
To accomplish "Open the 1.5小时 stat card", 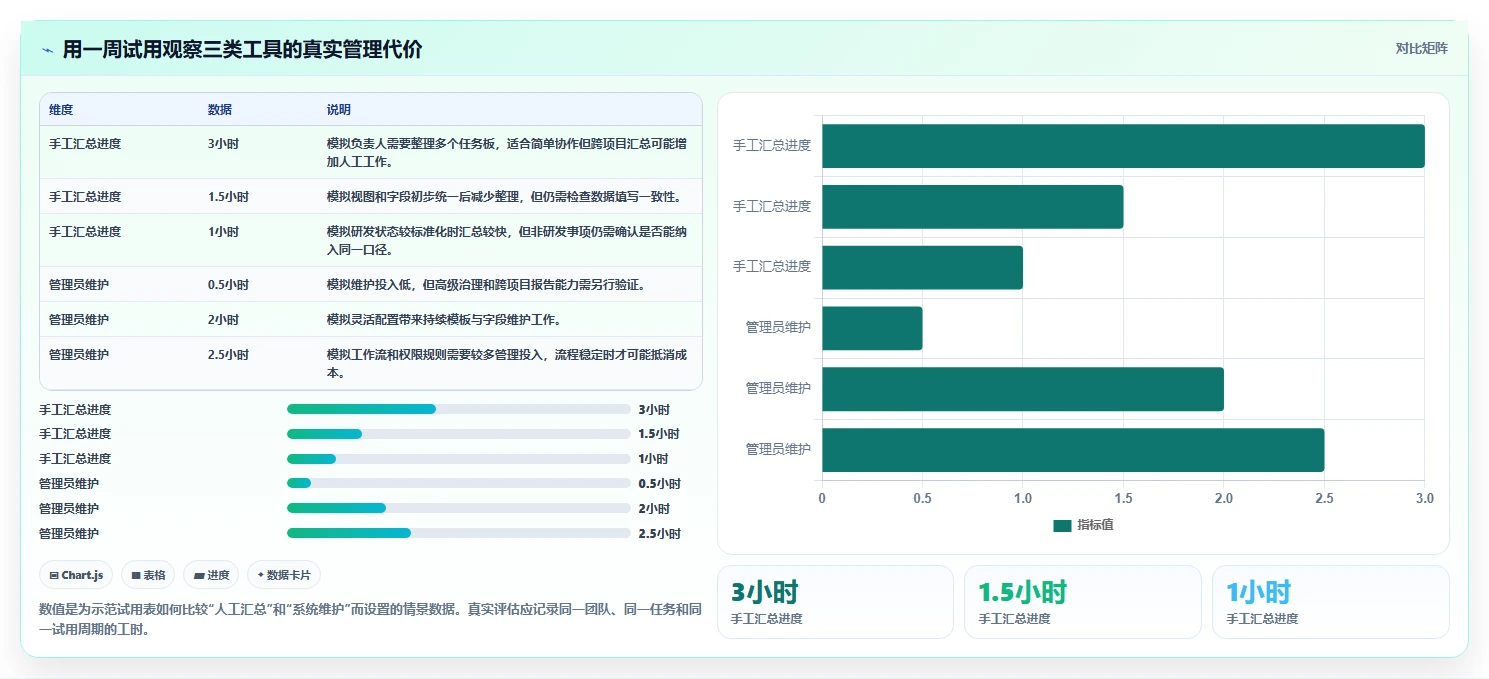I will (x=1082, y=602).
